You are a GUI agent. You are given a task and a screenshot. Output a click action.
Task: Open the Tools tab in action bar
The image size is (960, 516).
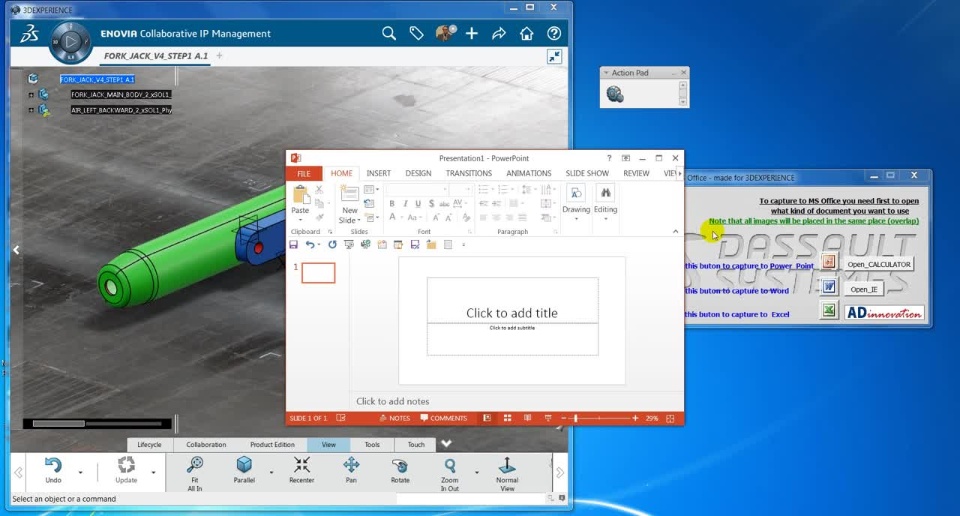pyautogui.click(x=372, y=444)
